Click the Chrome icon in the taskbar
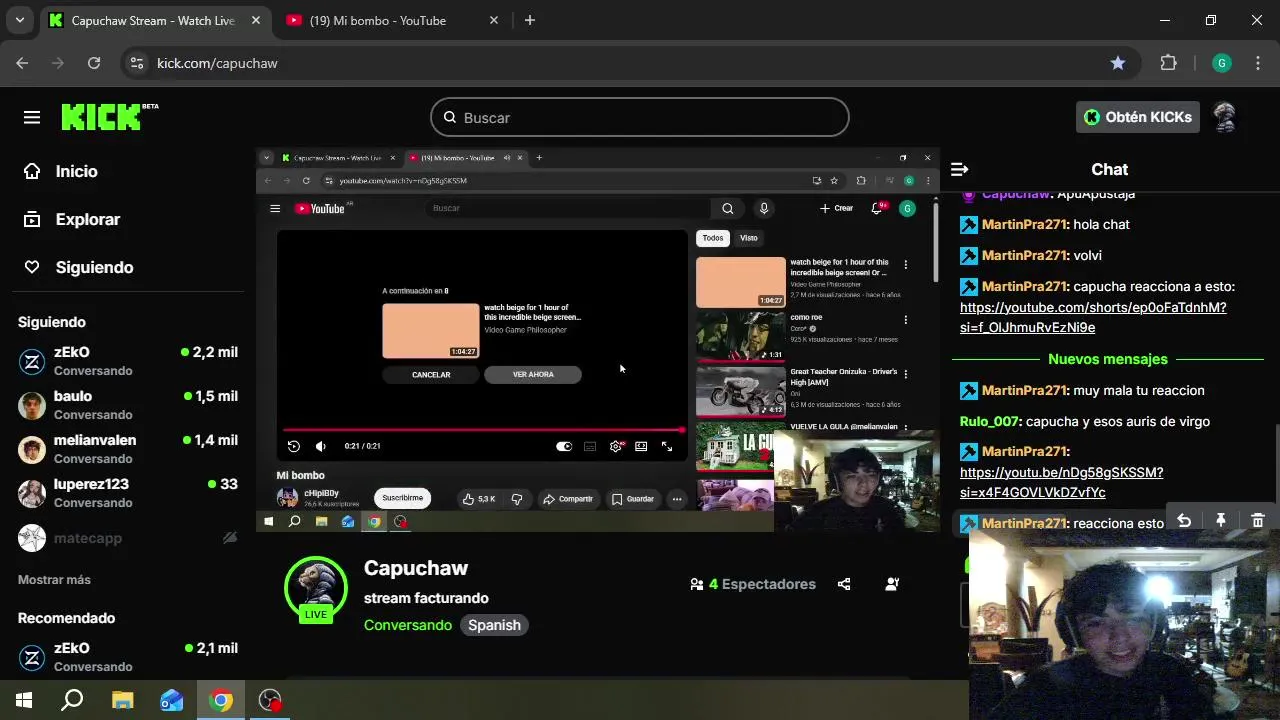This screenshot has width=1280, height=720. click(x=221, y=700)
